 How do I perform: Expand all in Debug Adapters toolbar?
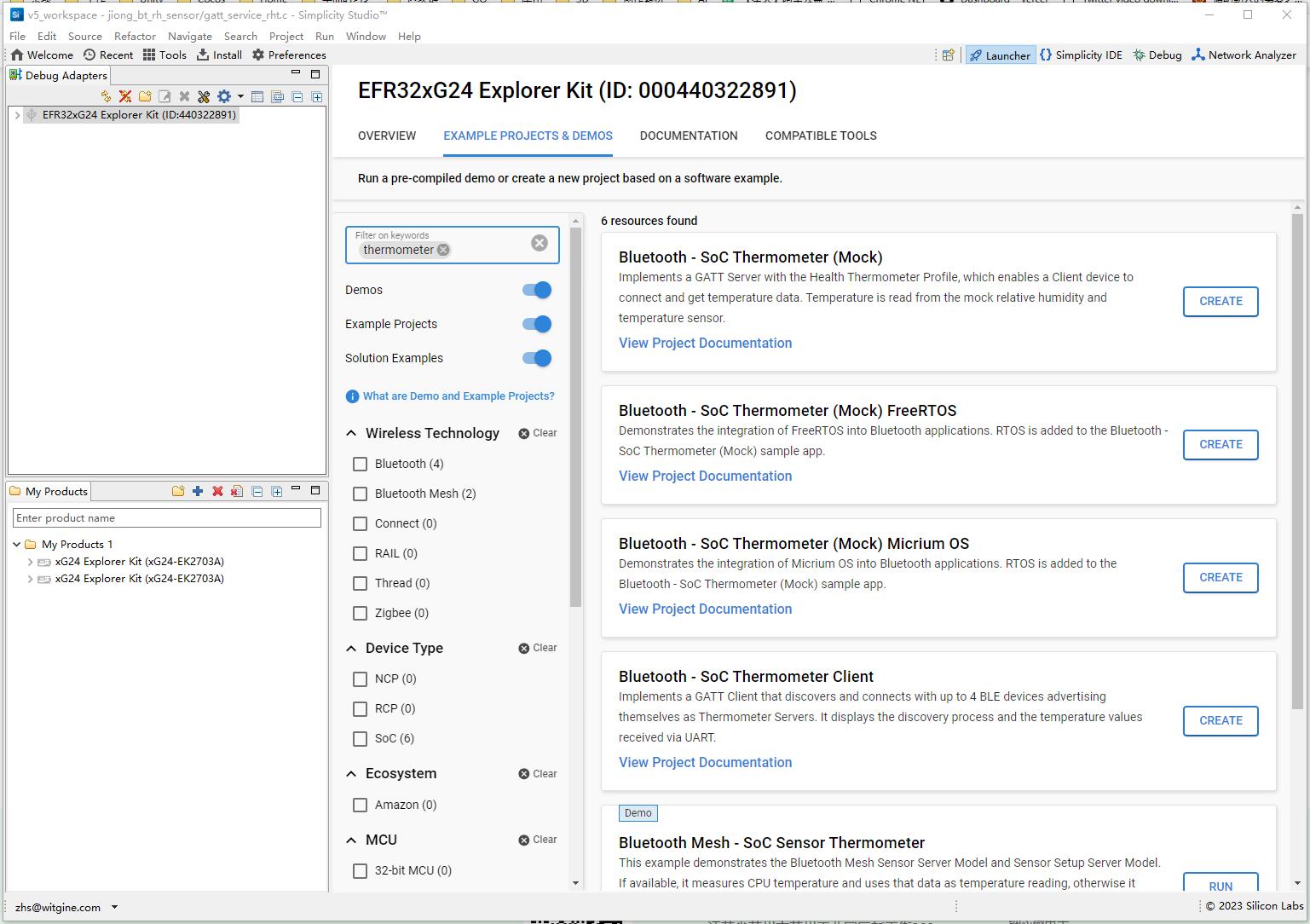click(317, 96)
